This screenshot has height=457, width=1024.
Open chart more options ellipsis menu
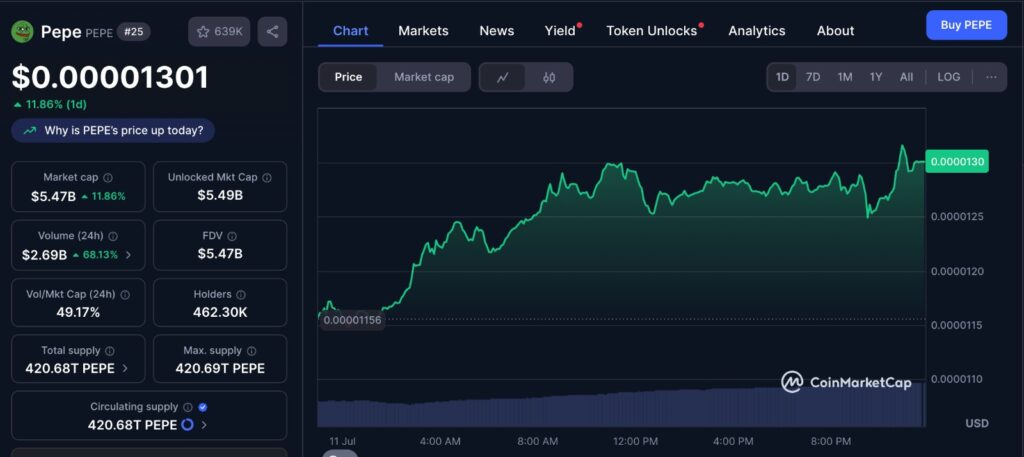pyautogui.click(x=991, y=77)
